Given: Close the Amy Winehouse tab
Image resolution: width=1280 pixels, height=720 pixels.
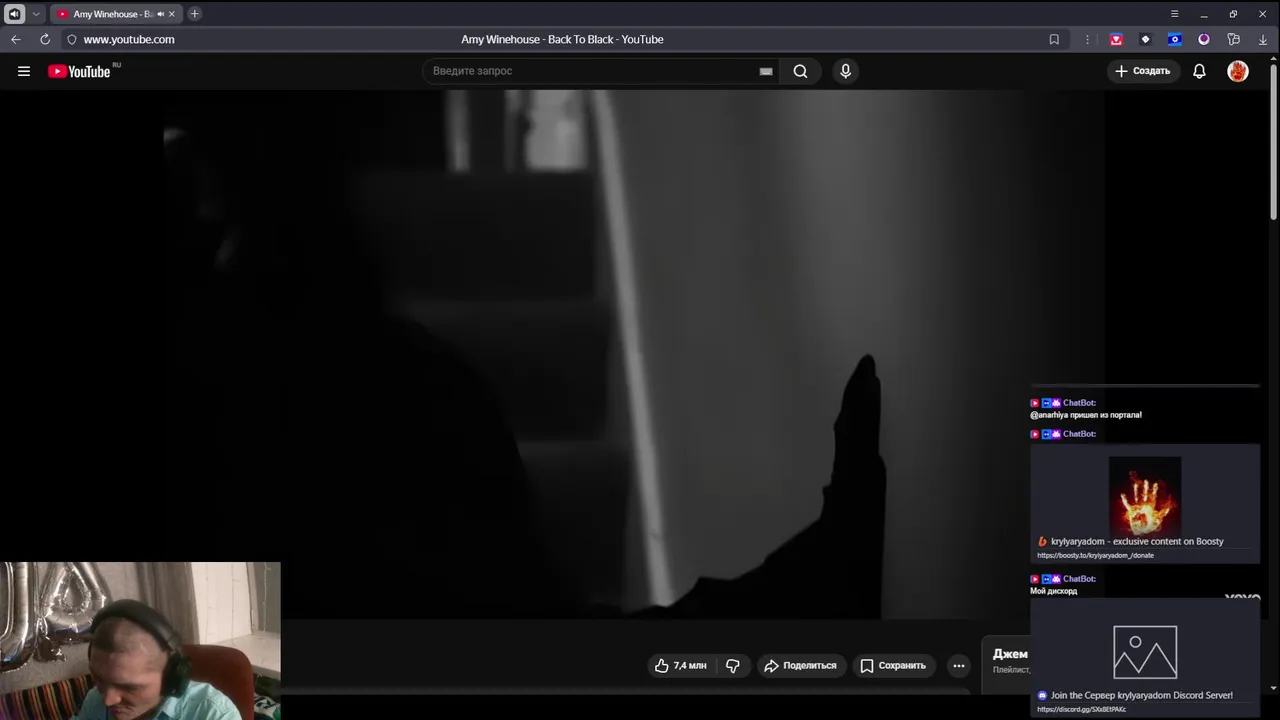Looking at the screenshot, I should point(172,14).
